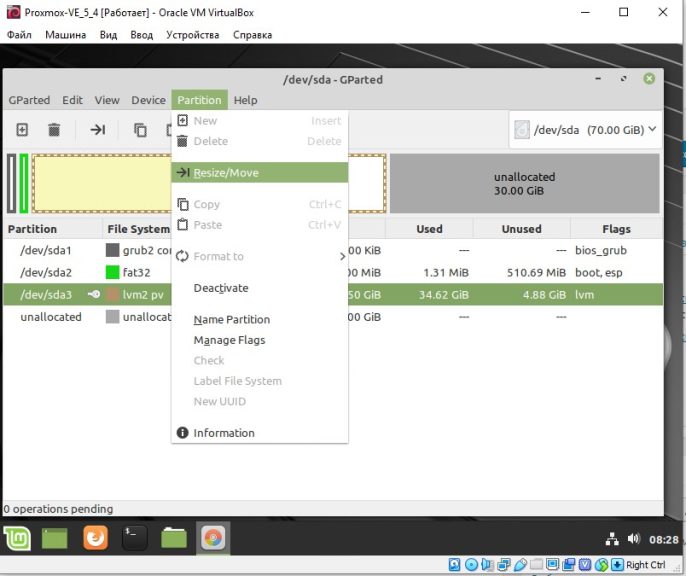Viewport: 686px width, 576px height.
Task: Click VirtualBox mouse integration status icon
Action: [x=602, y=565]
